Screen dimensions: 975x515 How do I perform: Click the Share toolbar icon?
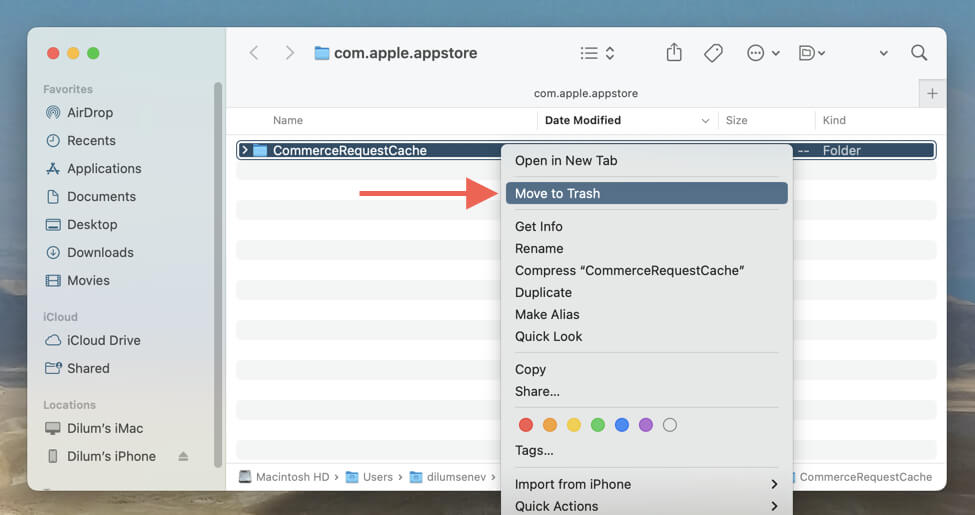pos(674,53)
